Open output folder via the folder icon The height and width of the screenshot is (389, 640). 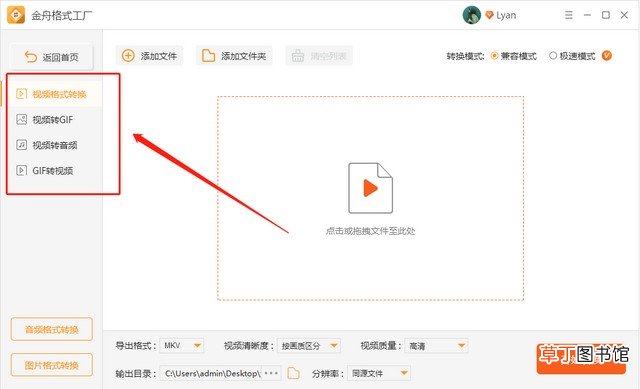(x=293, y=373)
